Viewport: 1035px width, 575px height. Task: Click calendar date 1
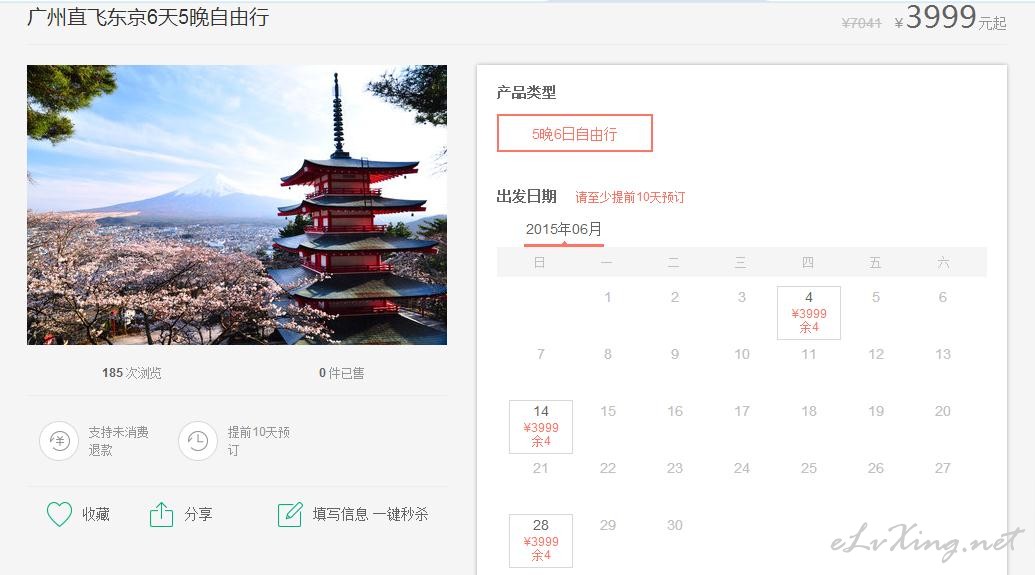tap(608, 297)
